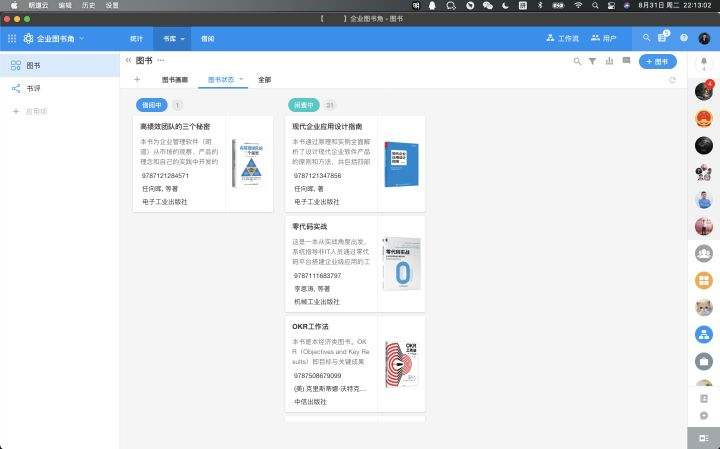Open the comments discussion icon
Viewport: 720px width, 449px height.
pos(626,61)
